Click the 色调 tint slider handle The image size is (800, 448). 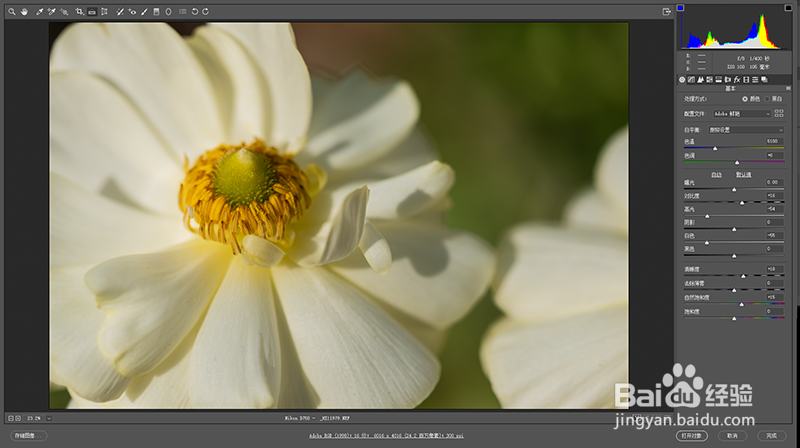point(737,162)
